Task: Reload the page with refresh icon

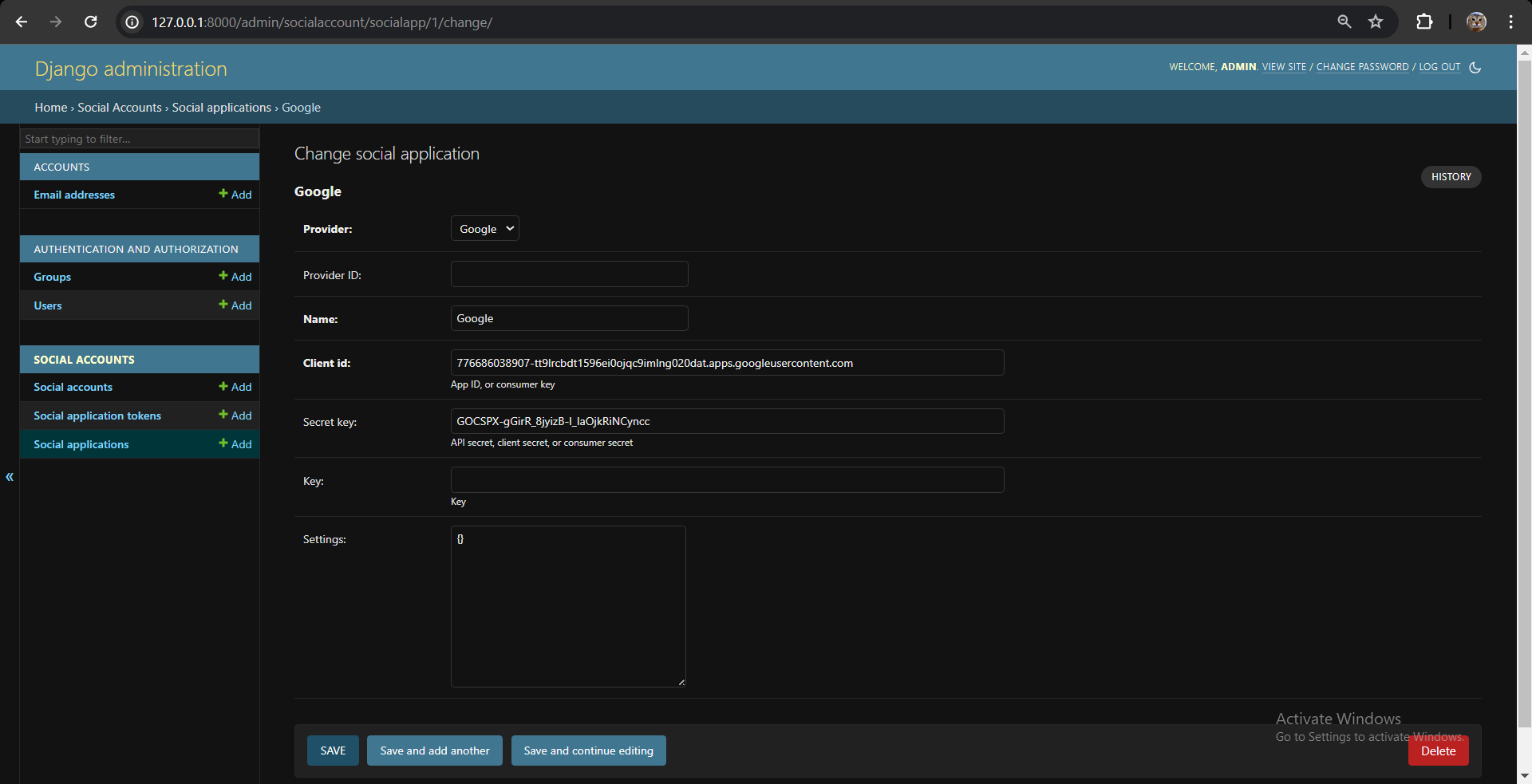Action: click(91, 22)
